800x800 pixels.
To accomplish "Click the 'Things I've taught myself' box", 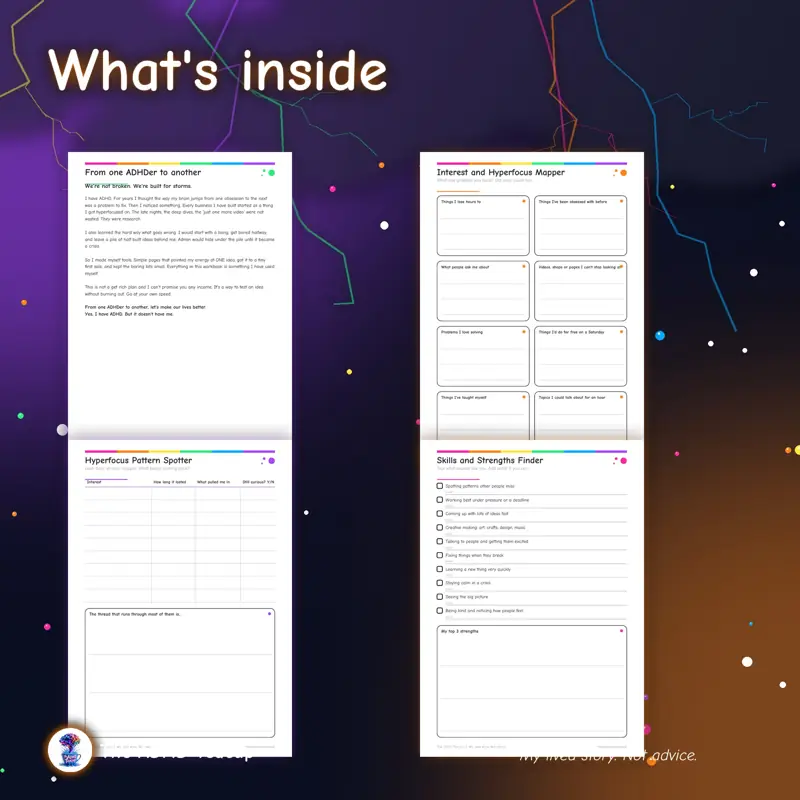I will [x=483, y=415].
